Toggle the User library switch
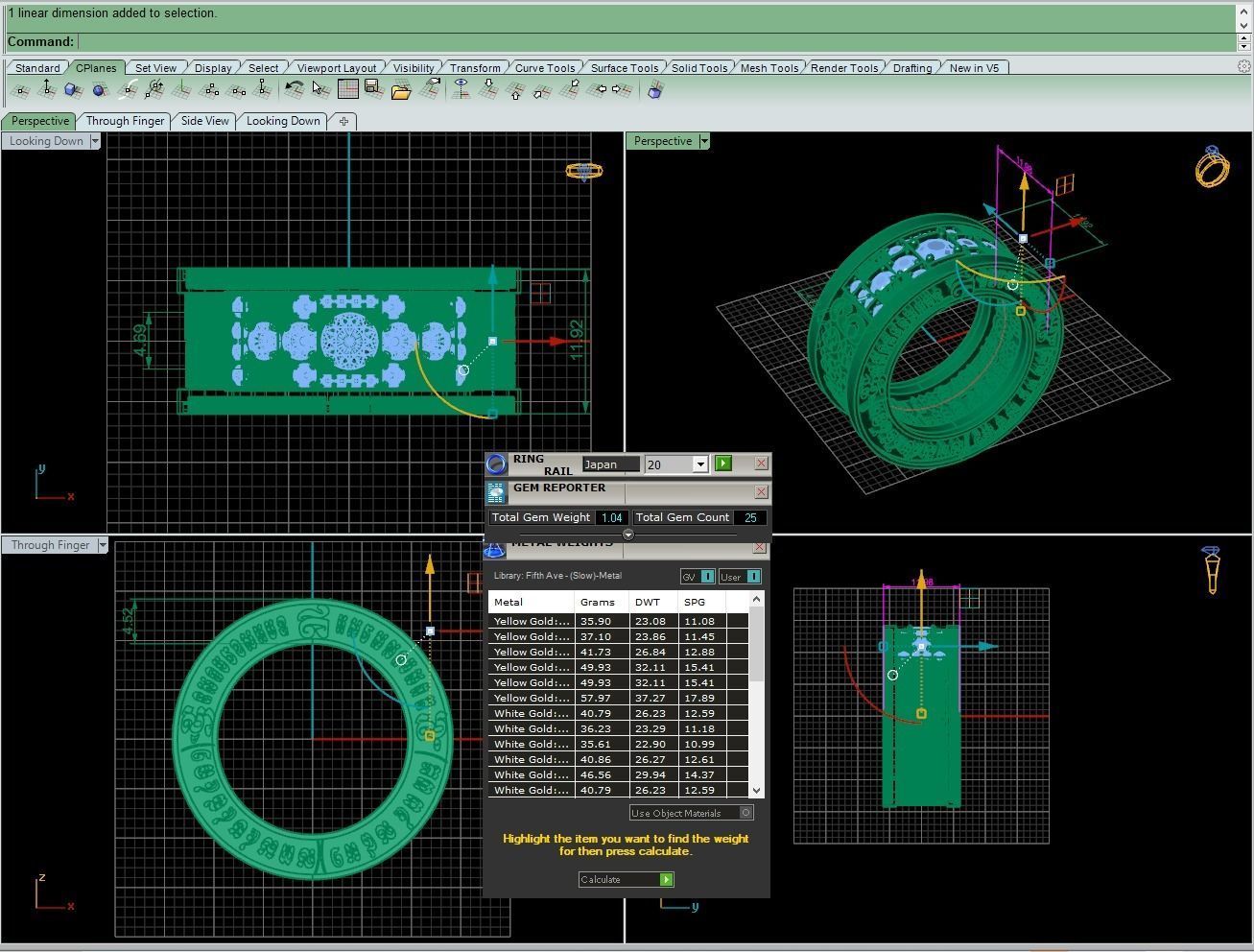The height and width of the screenshot is (952, 1254). 740,577
